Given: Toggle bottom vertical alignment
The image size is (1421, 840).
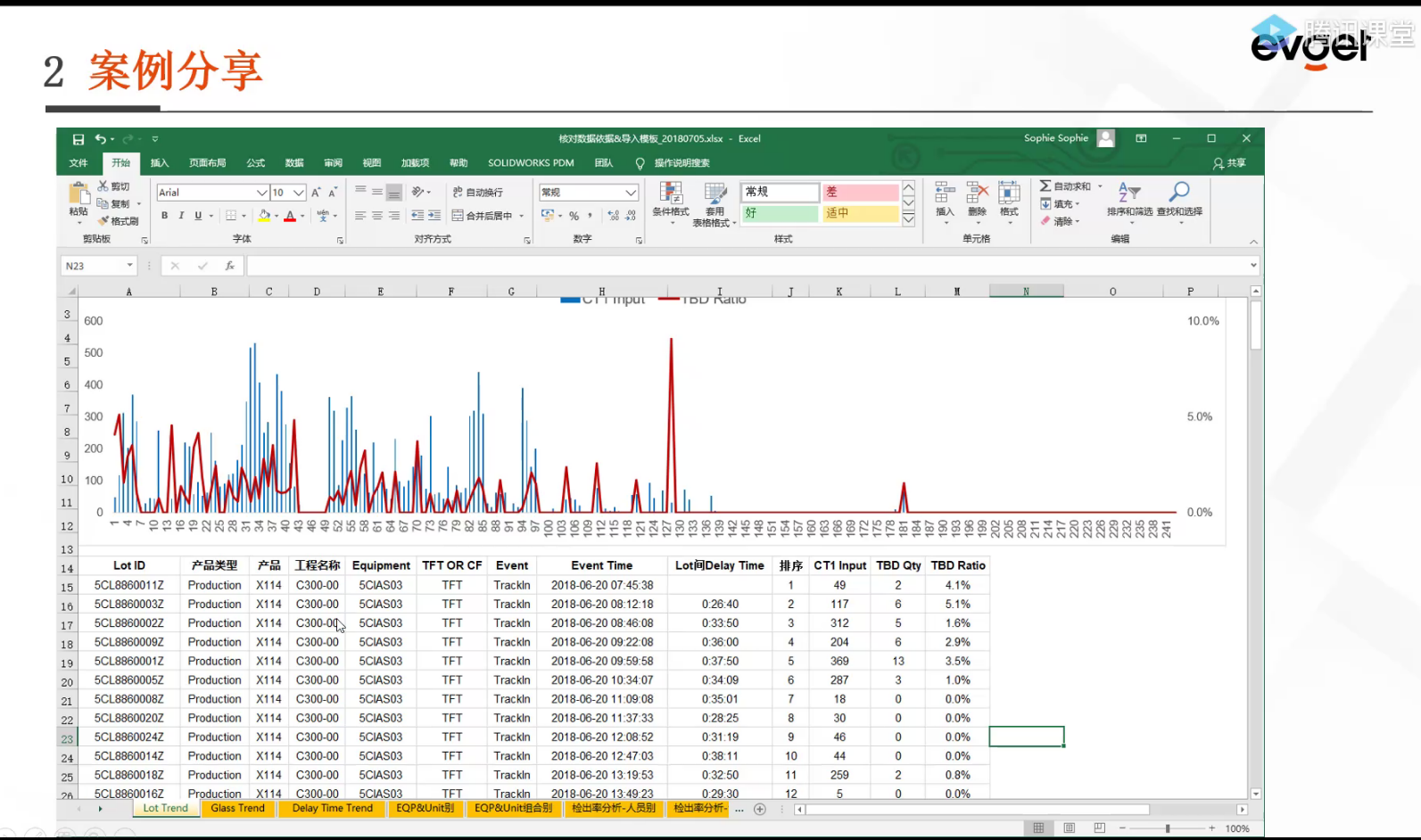Looking at the screenshot, I should (x=393, y=192).
